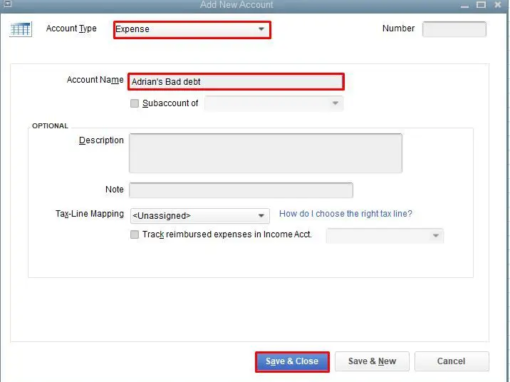Close the Add New Account window
The image size is (510, 382).
tap(498, 5)
